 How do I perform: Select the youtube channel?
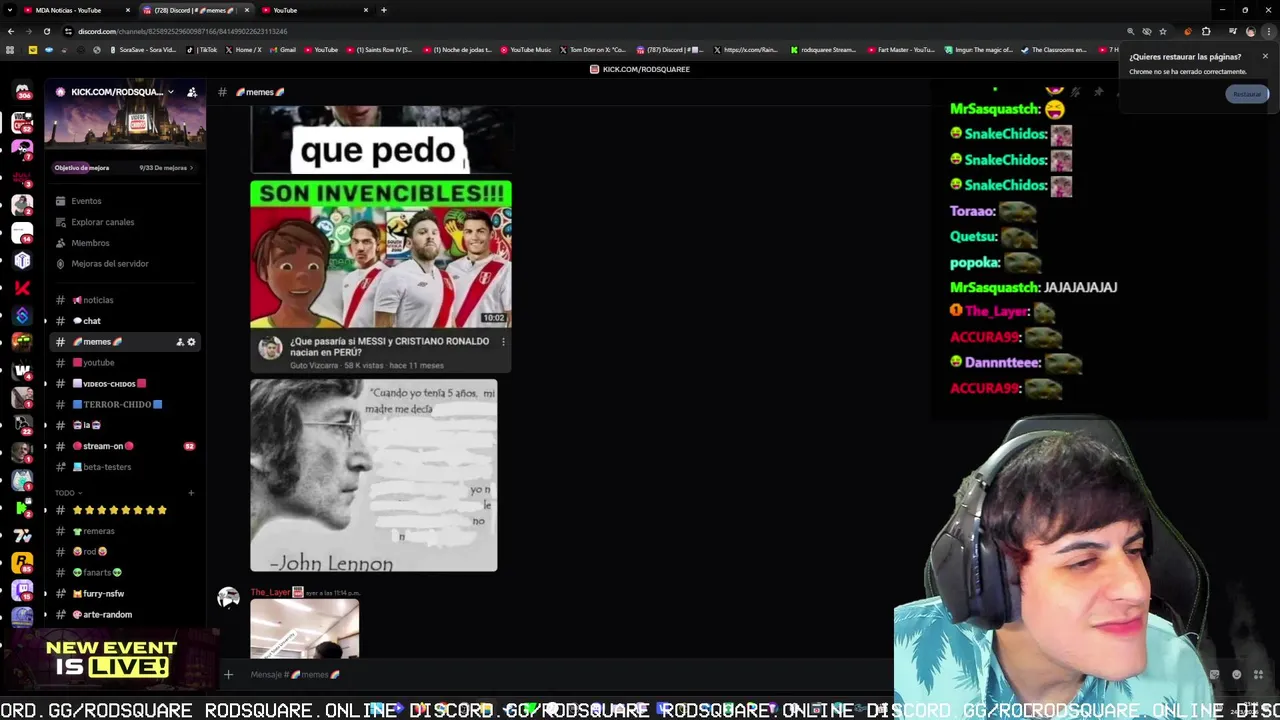(125, 363)
